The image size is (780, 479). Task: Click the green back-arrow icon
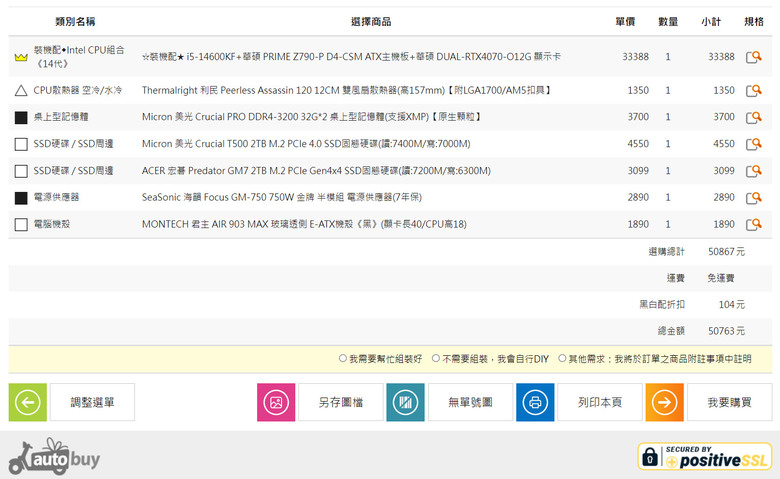click(x=28, y=402)
